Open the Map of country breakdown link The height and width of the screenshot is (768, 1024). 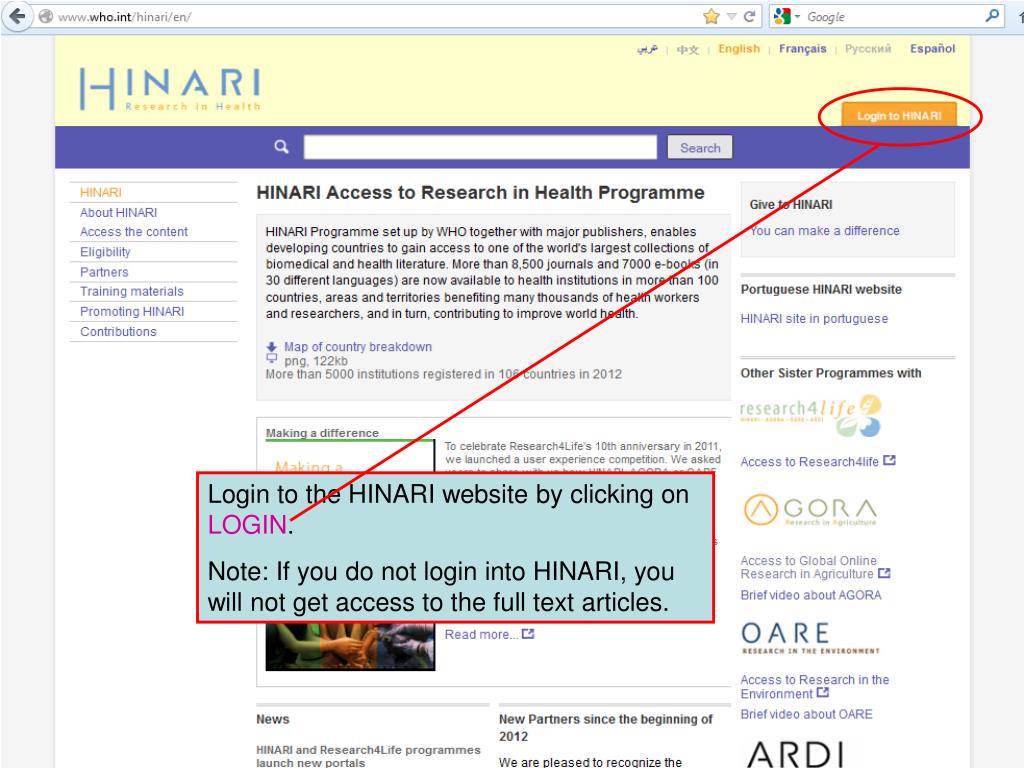pos(358,347)
